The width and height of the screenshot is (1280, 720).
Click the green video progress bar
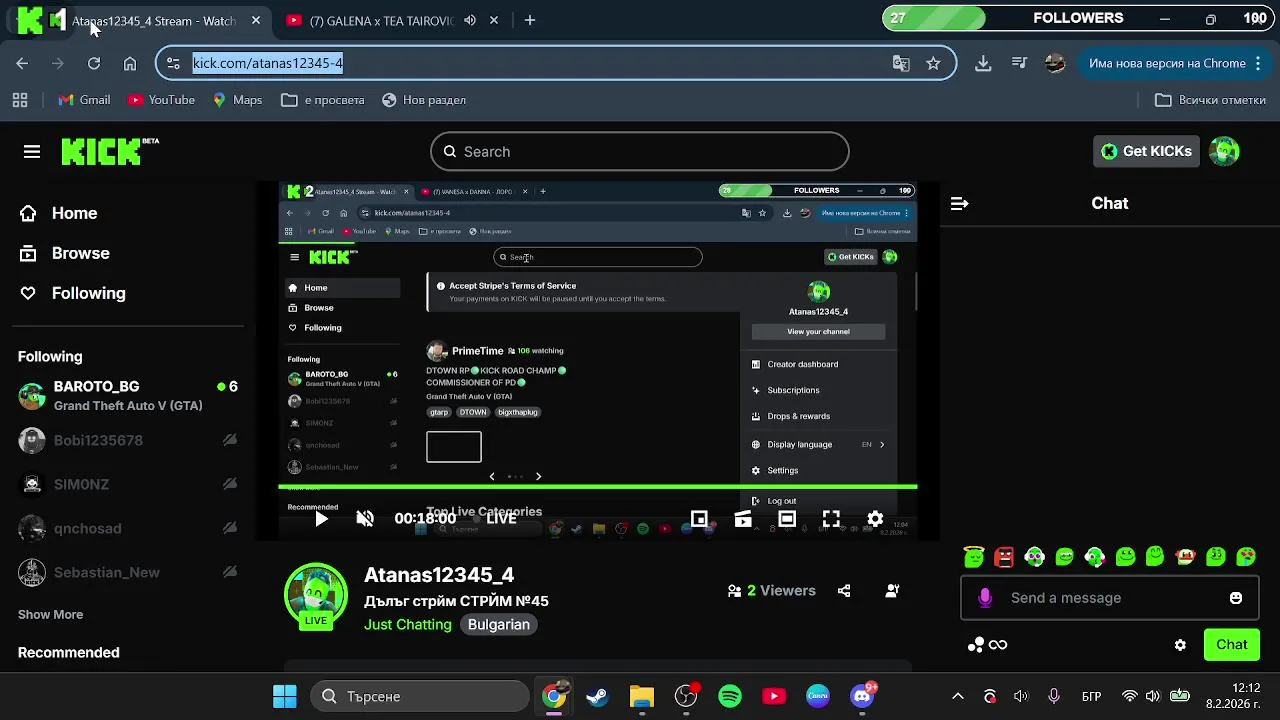[598, 487]
